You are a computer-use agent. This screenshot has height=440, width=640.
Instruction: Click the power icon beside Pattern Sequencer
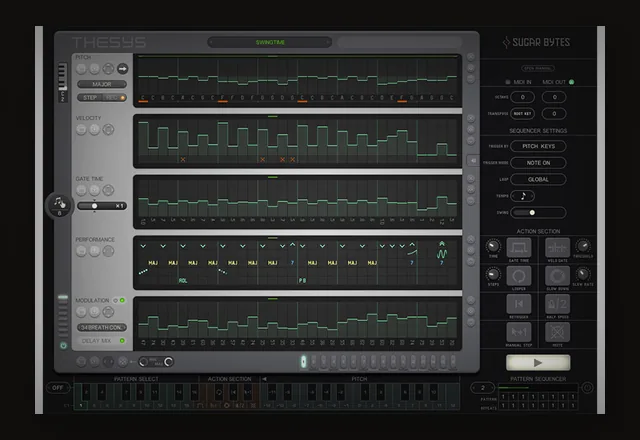click(587, 387)
